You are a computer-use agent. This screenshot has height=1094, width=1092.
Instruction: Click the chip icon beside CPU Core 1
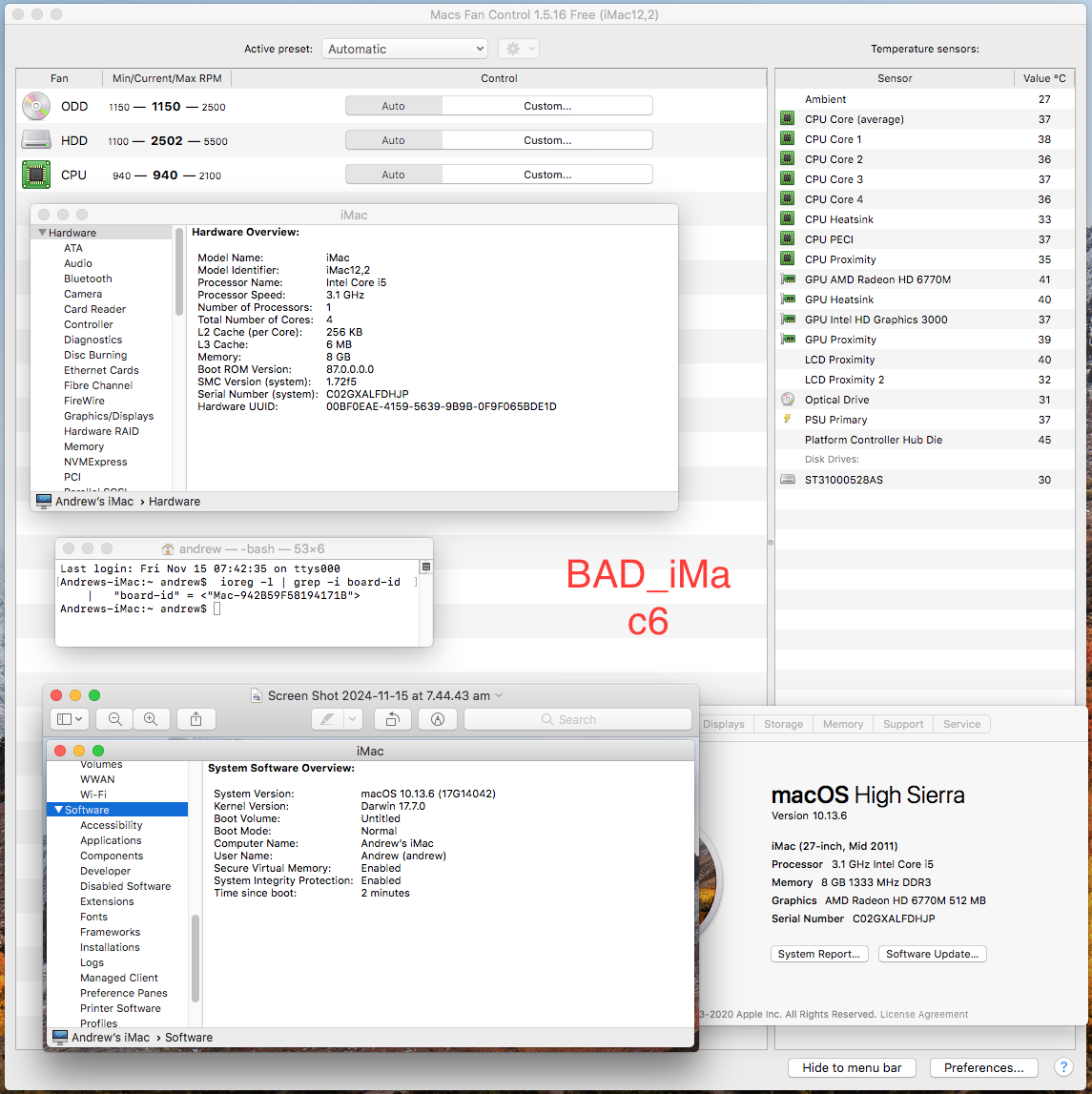(x=788, y=139)
